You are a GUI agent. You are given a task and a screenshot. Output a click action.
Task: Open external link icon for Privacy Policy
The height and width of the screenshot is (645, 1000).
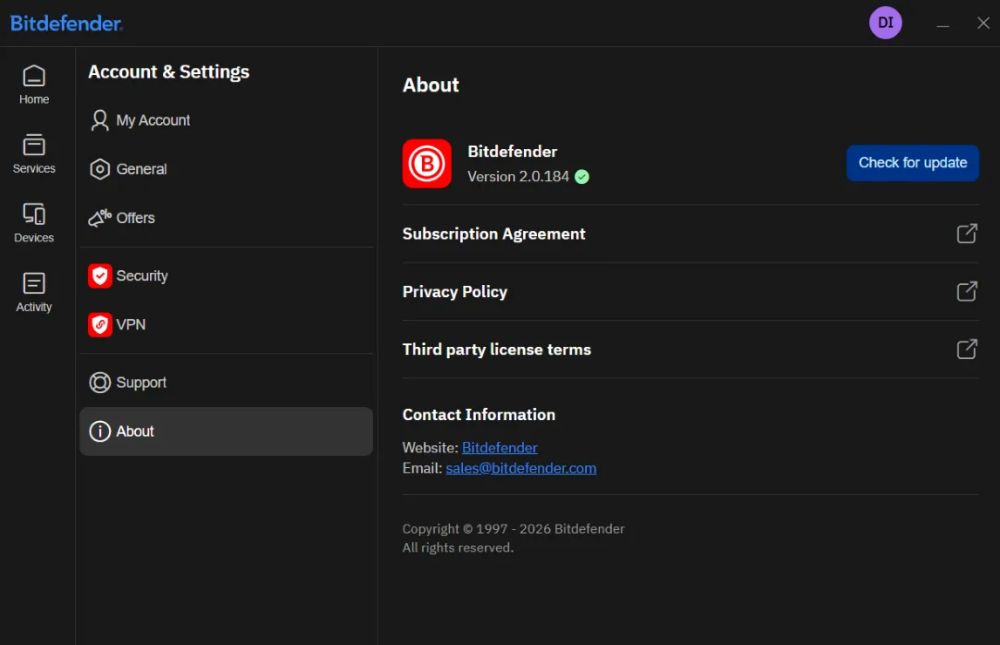[x=967, y=292]
